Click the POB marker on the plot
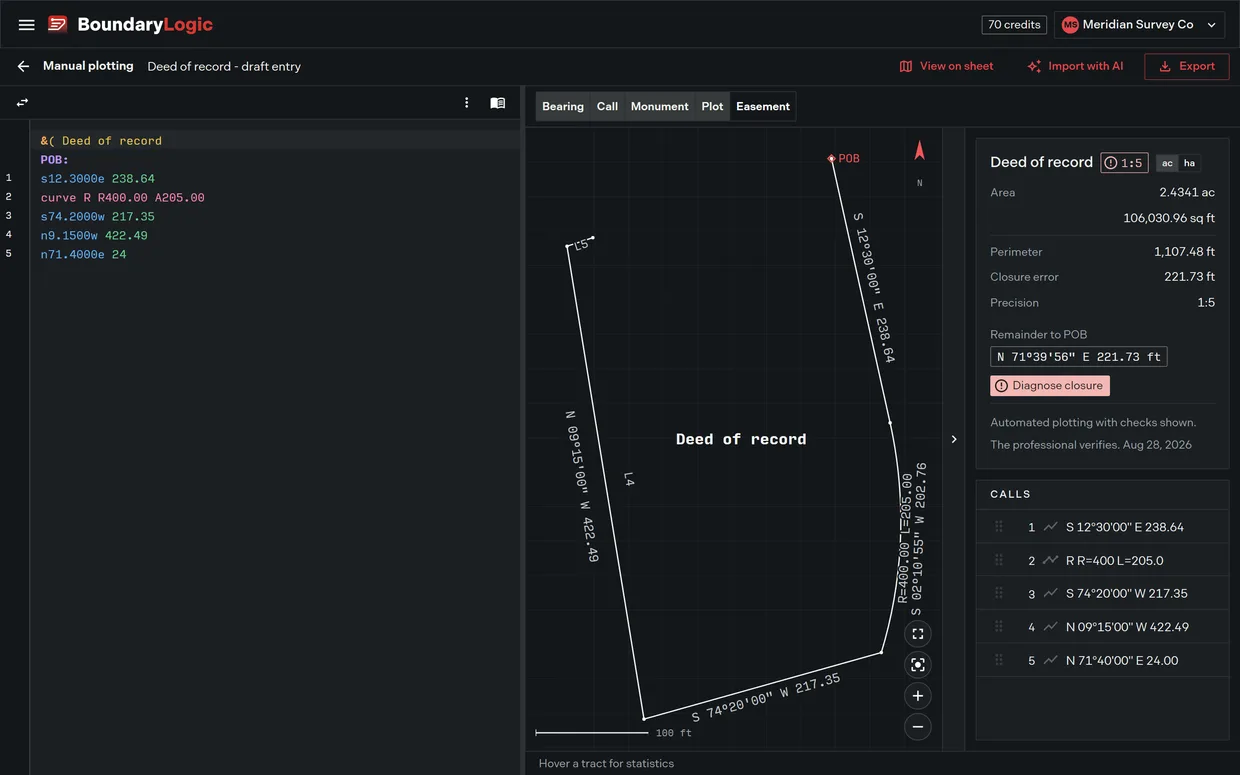 pos(831,158)
